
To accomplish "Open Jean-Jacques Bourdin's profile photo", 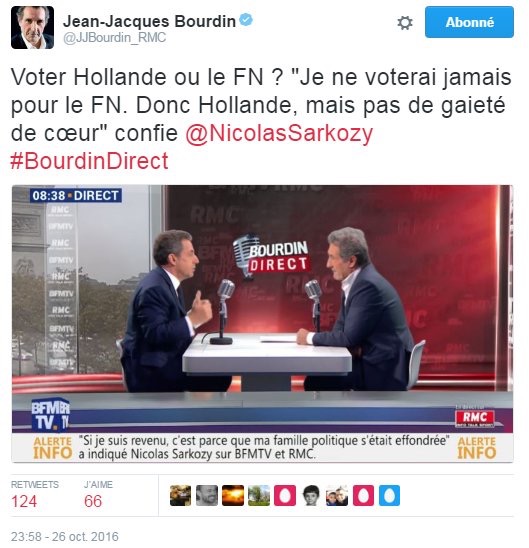I will (x=32, y=27).
